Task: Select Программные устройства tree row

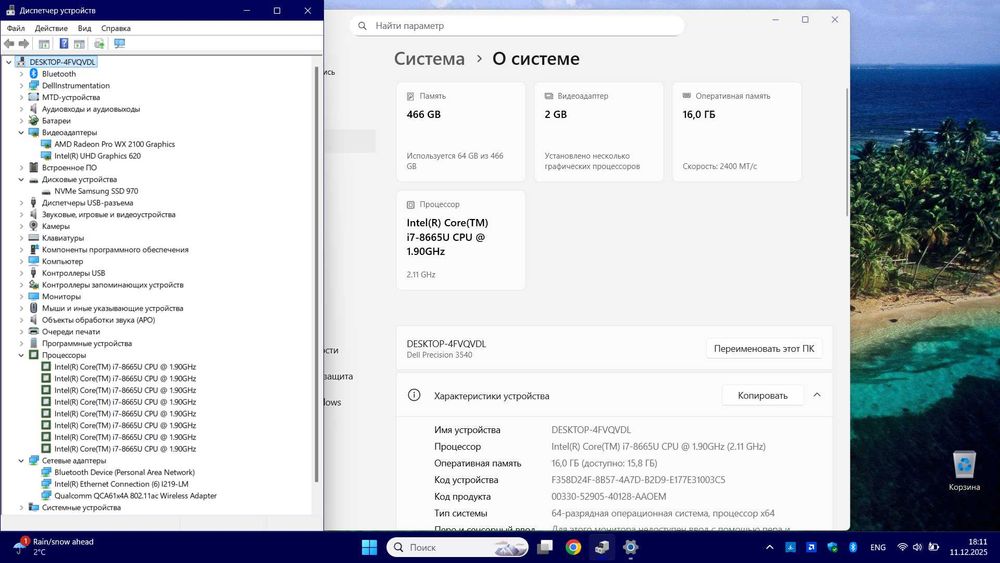Action: (87, 343)
